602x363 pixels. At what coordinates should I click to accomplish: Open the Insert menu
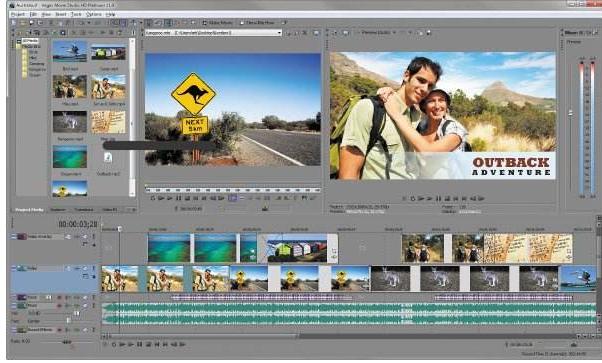(x=61, y=14)
